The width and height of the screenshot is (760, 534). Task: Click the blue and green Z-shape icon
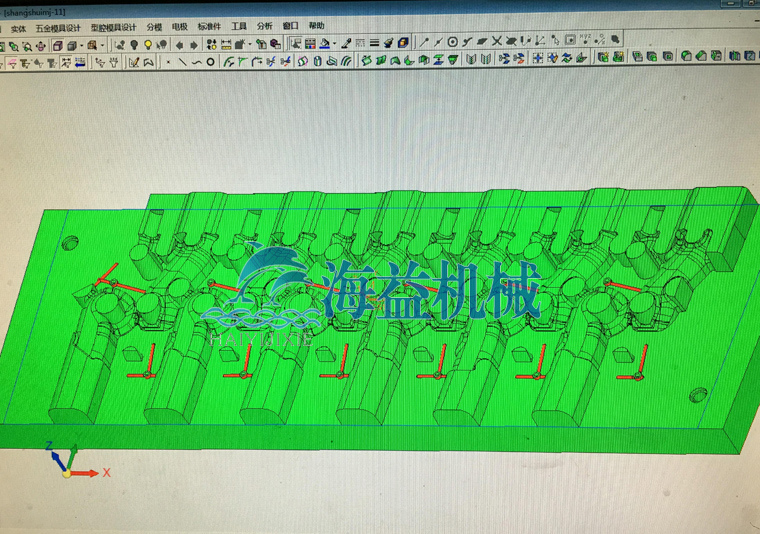coord(438,60)
